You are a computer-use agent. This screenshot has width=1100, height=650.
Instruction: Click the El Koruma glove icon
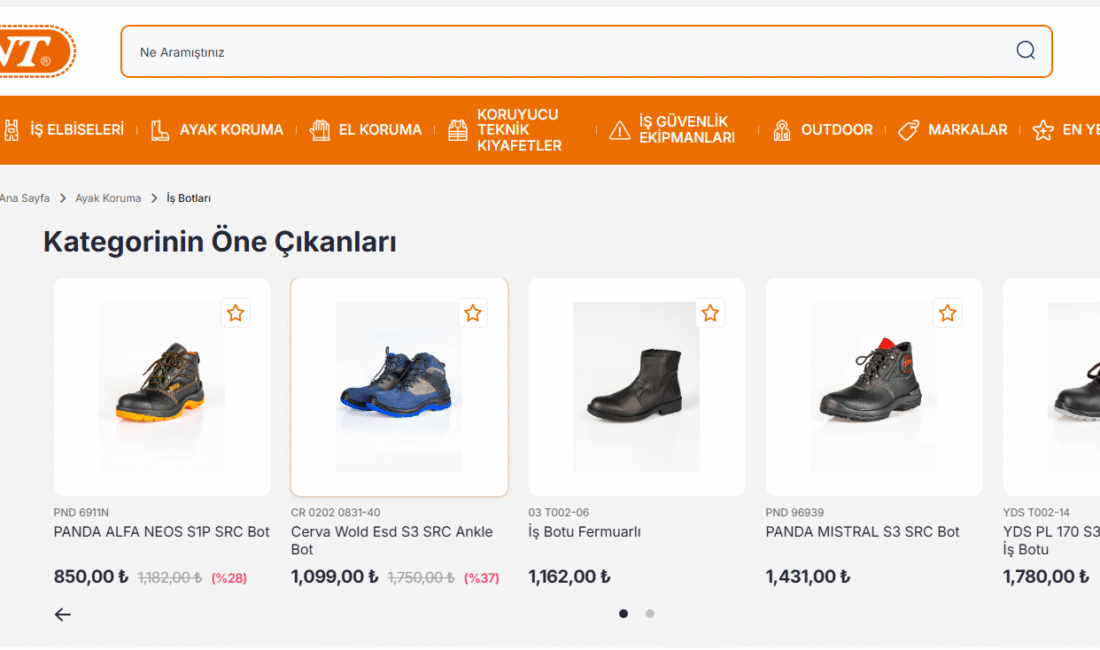(x=318, y=129)
